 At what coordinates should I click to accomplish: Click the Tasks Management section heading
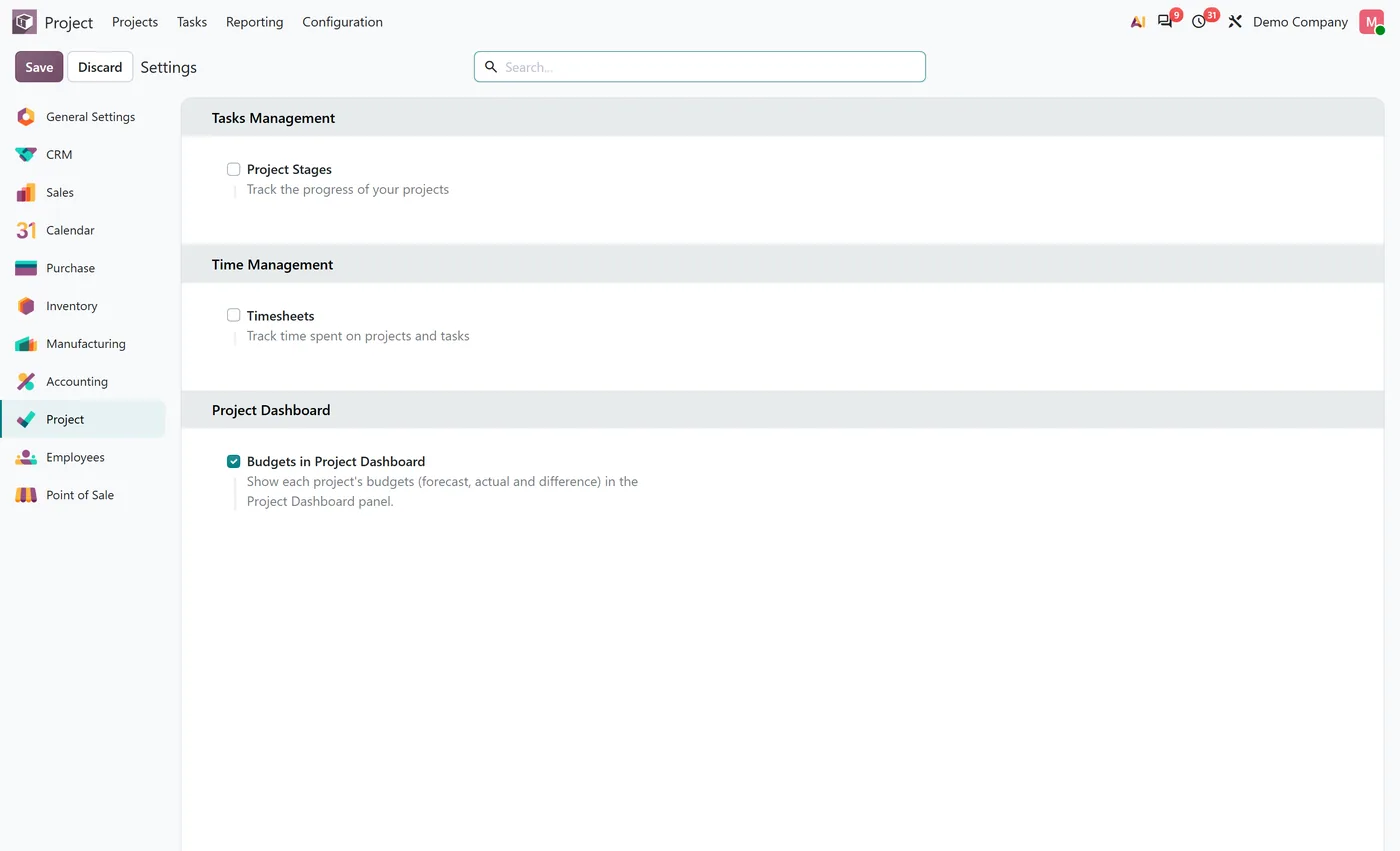click(273, 118)
